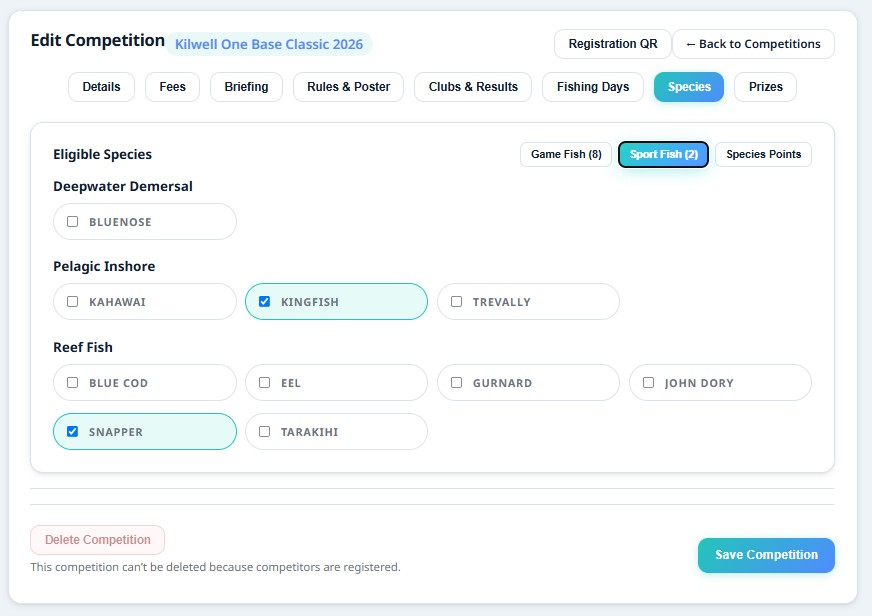872x616 pixels.
Task: Click the Kilwell One Base Classic 2026 badge
Action: pos(269,44)
